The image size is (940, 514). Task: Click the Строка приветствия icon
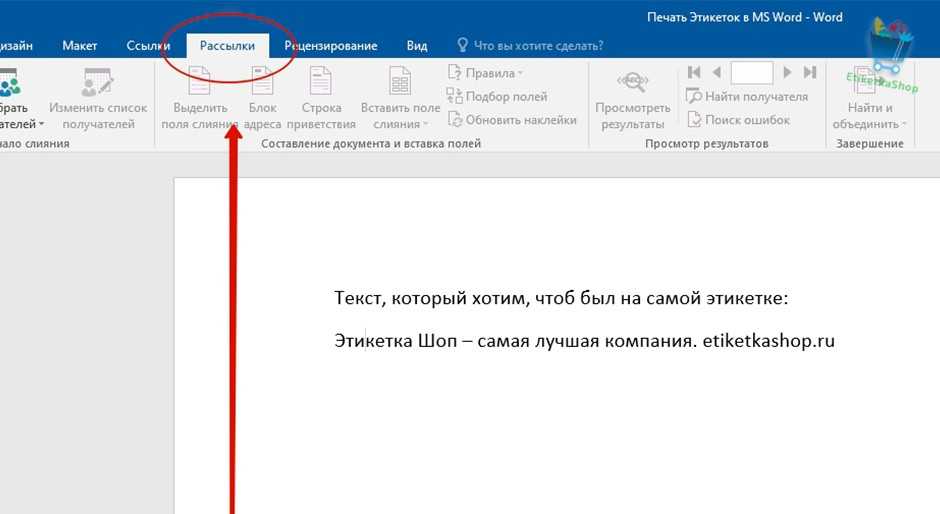[x=321, y=82]
